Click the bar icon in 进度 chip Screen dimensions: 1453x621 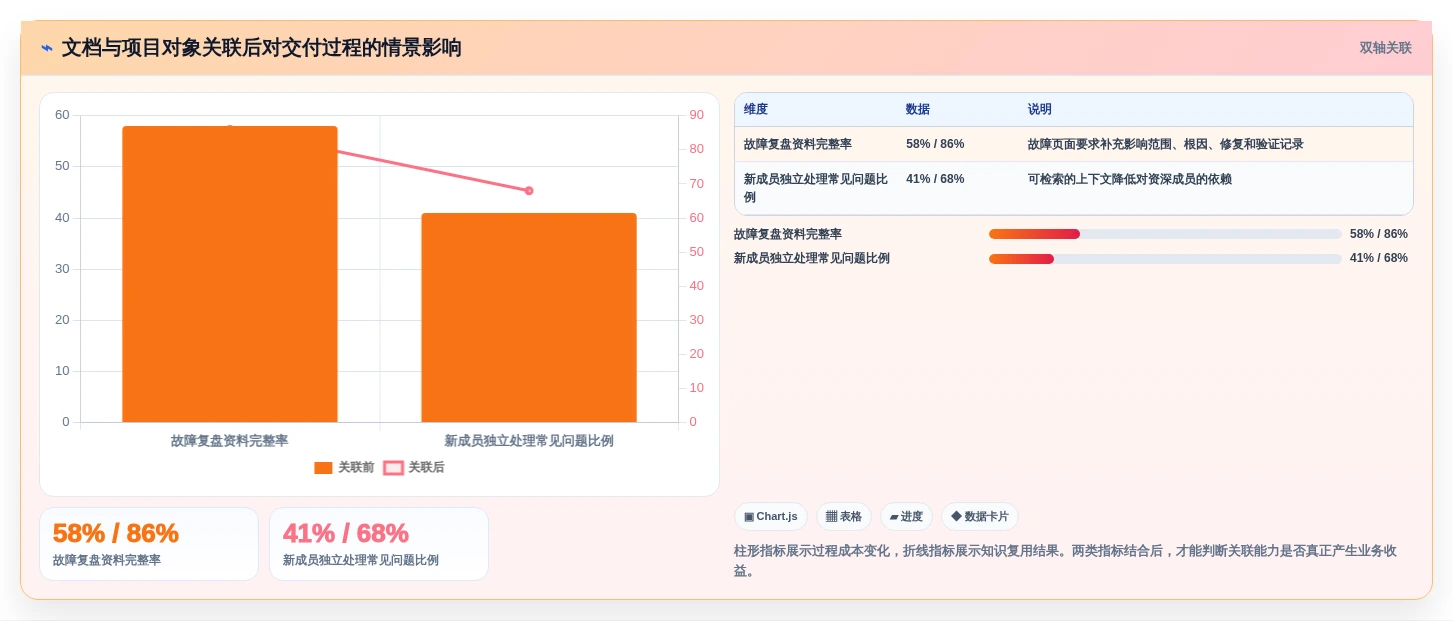[x=894, y=517]
